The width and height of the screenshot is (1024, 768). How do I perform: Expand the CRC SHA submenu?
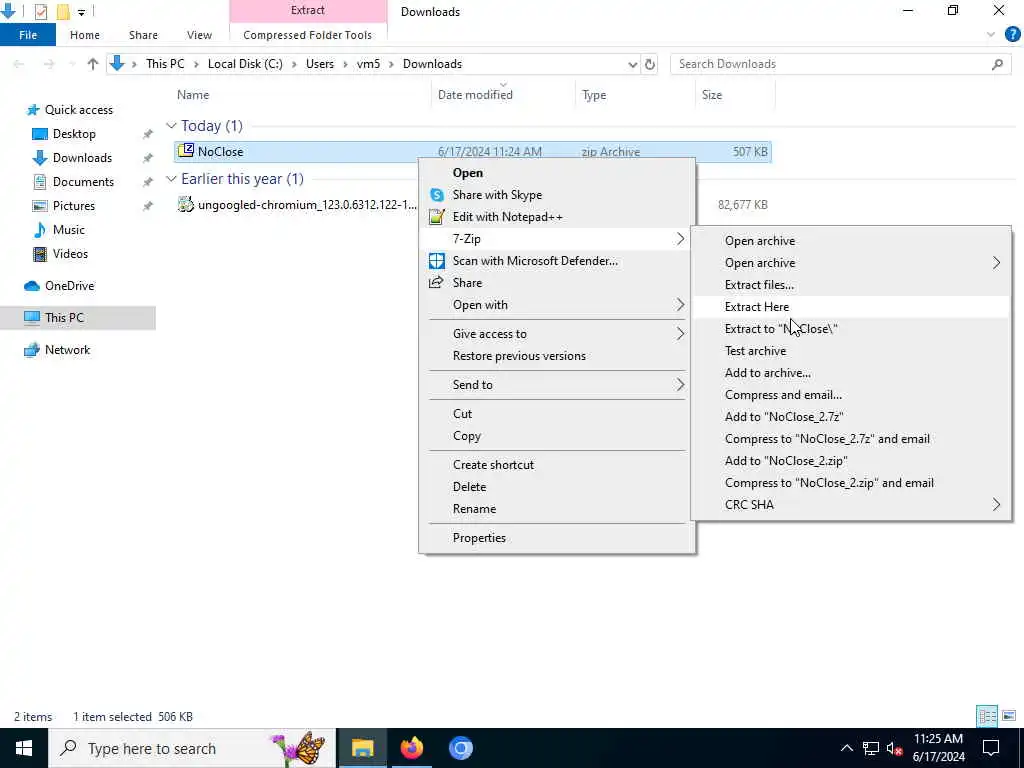(851, 504)
